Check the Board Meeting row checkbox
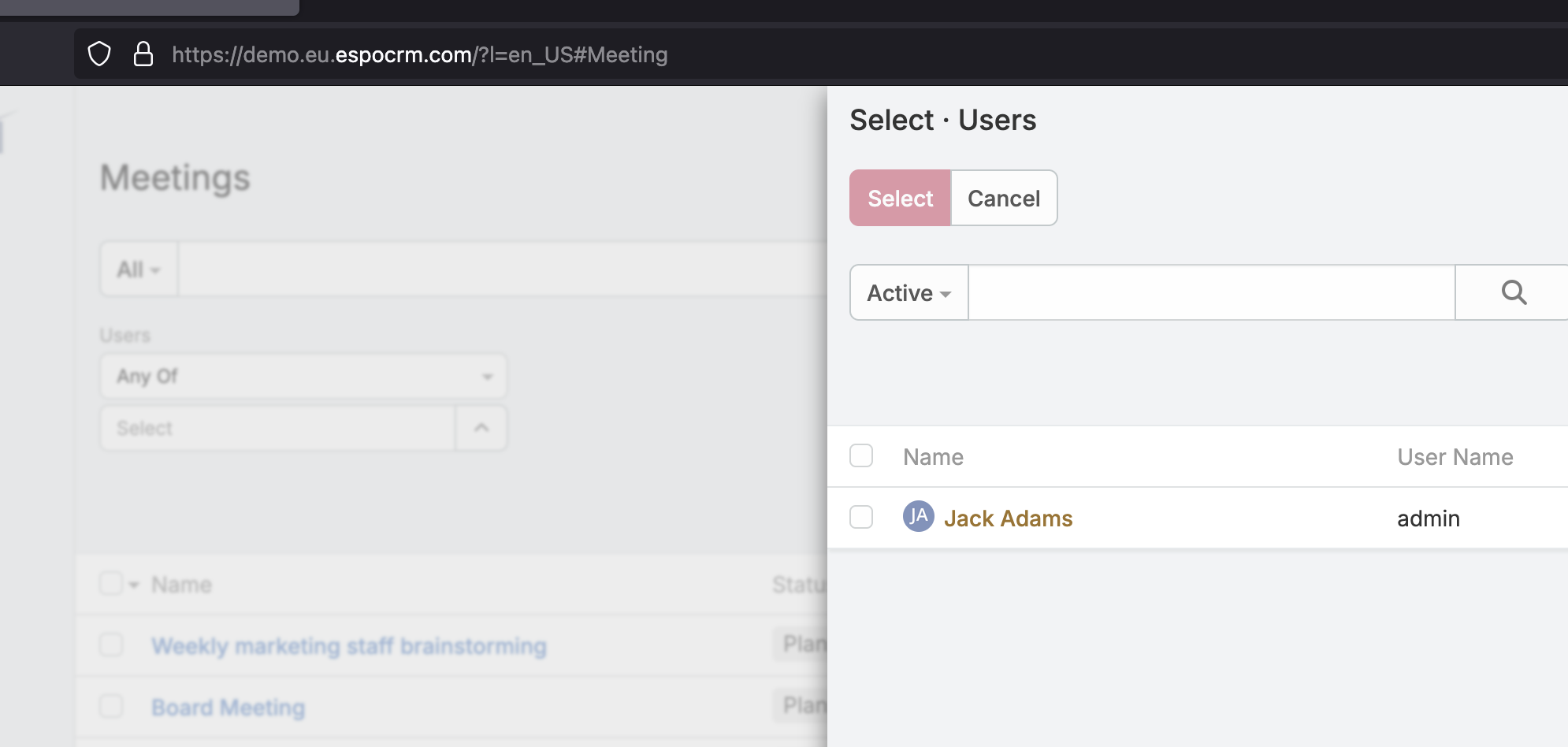This screenshot has height=747, width=1568. coord(112,707)
